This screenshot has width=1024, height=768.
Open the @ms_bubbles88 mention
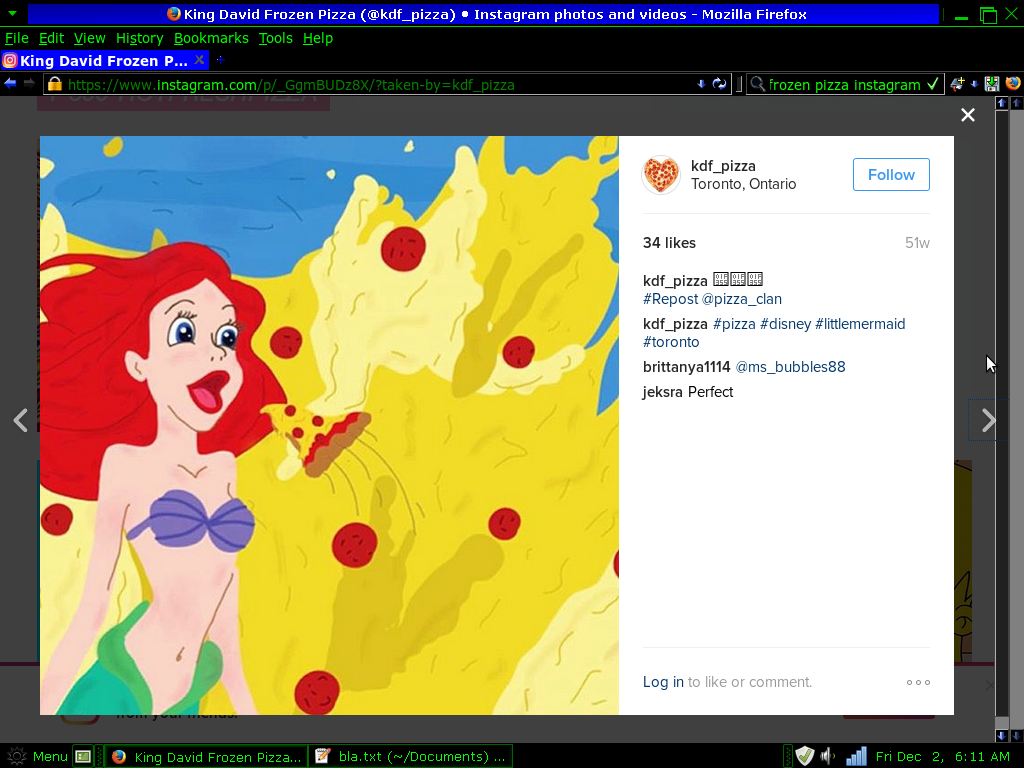click(790, 367)
